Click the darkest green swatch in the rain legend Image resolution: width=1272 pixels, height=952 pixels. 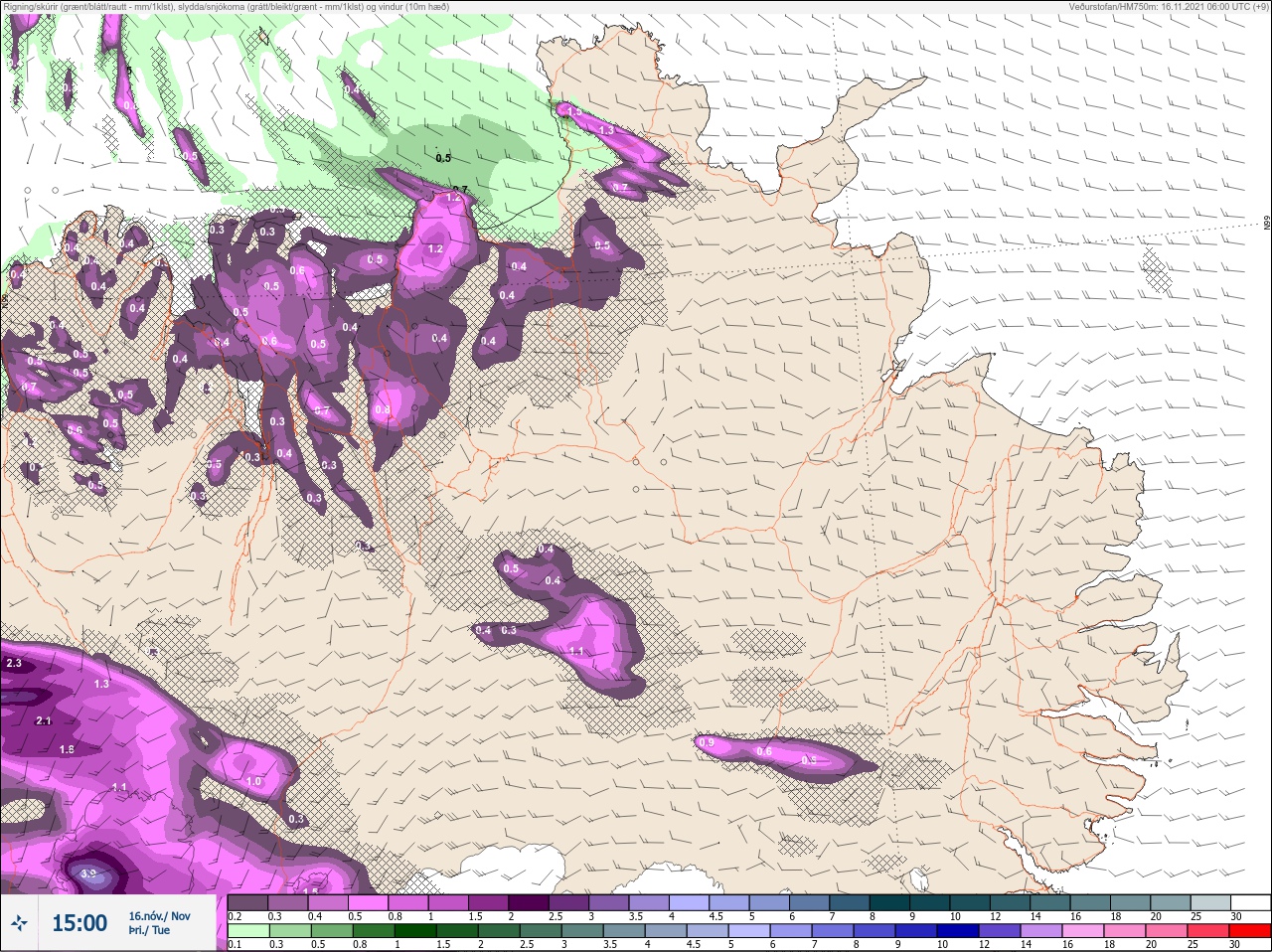tap(415, 931)
